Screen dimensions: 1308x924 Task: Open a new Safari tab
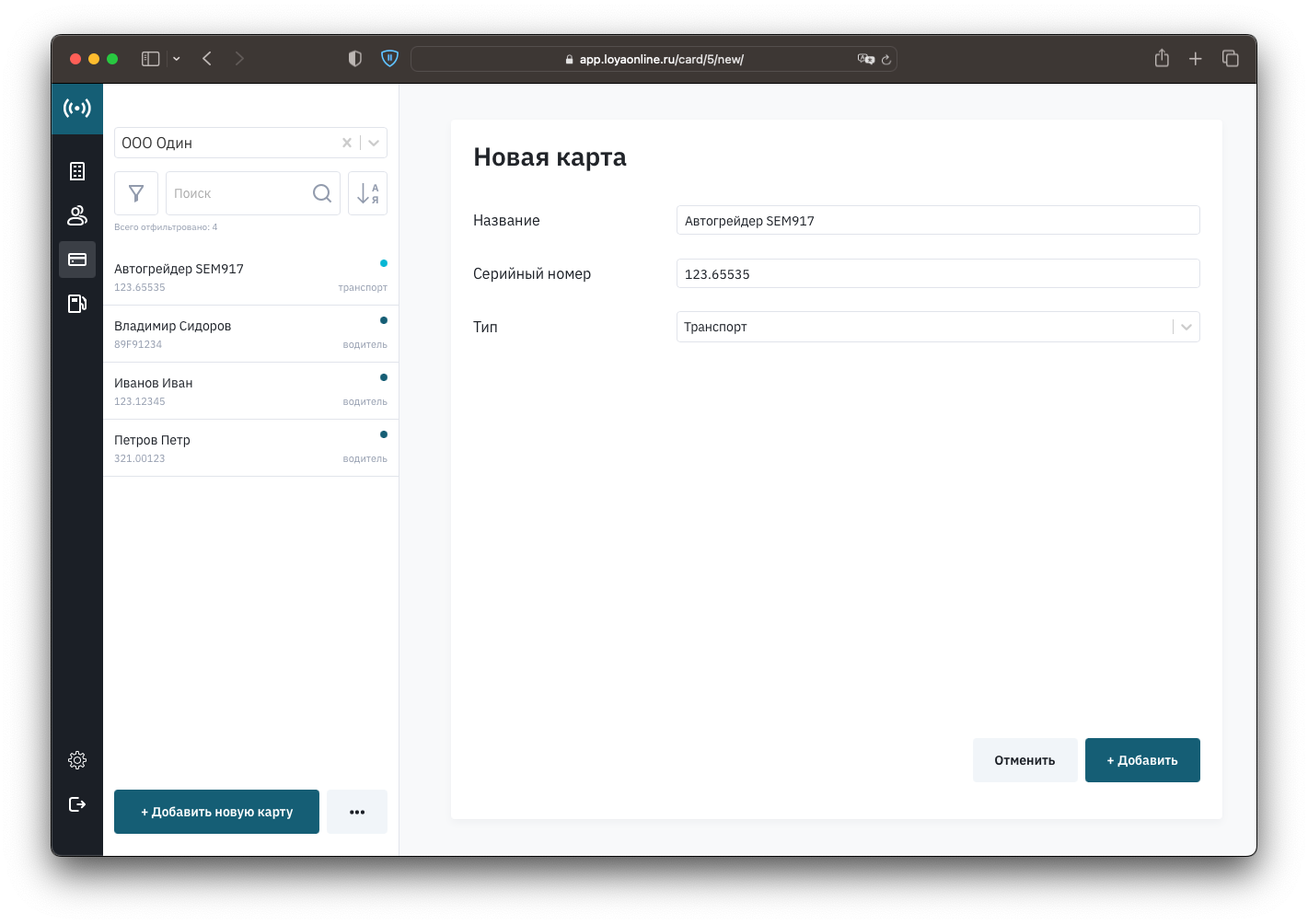tap(1196, 59)
